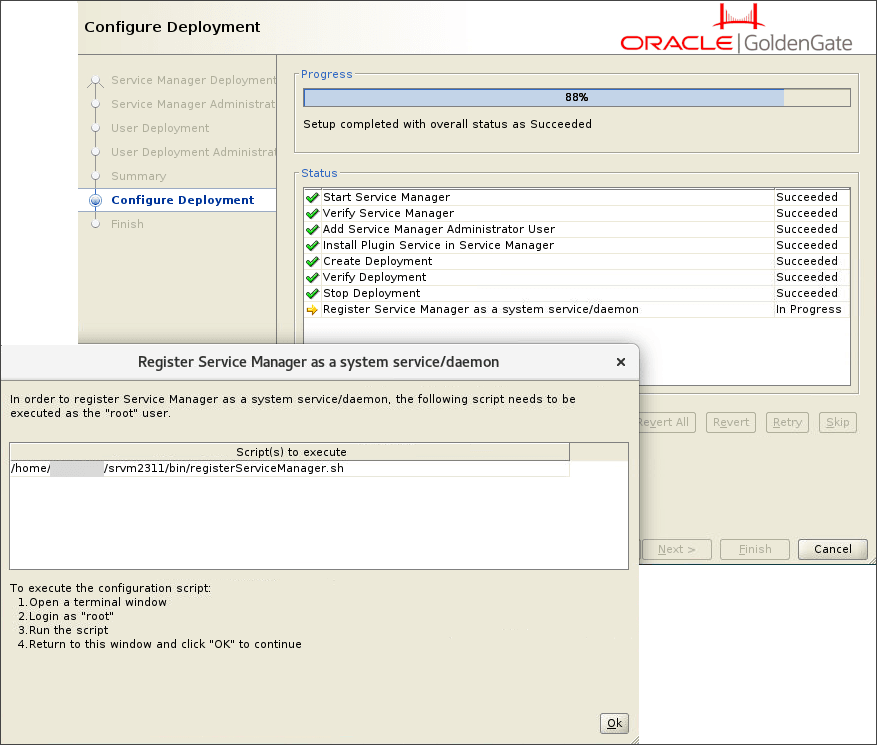Viewport: 877px width, 745px height.
Task: Click the checkmark beside Add Service Manager Administrator User
Action: [313, 229]
